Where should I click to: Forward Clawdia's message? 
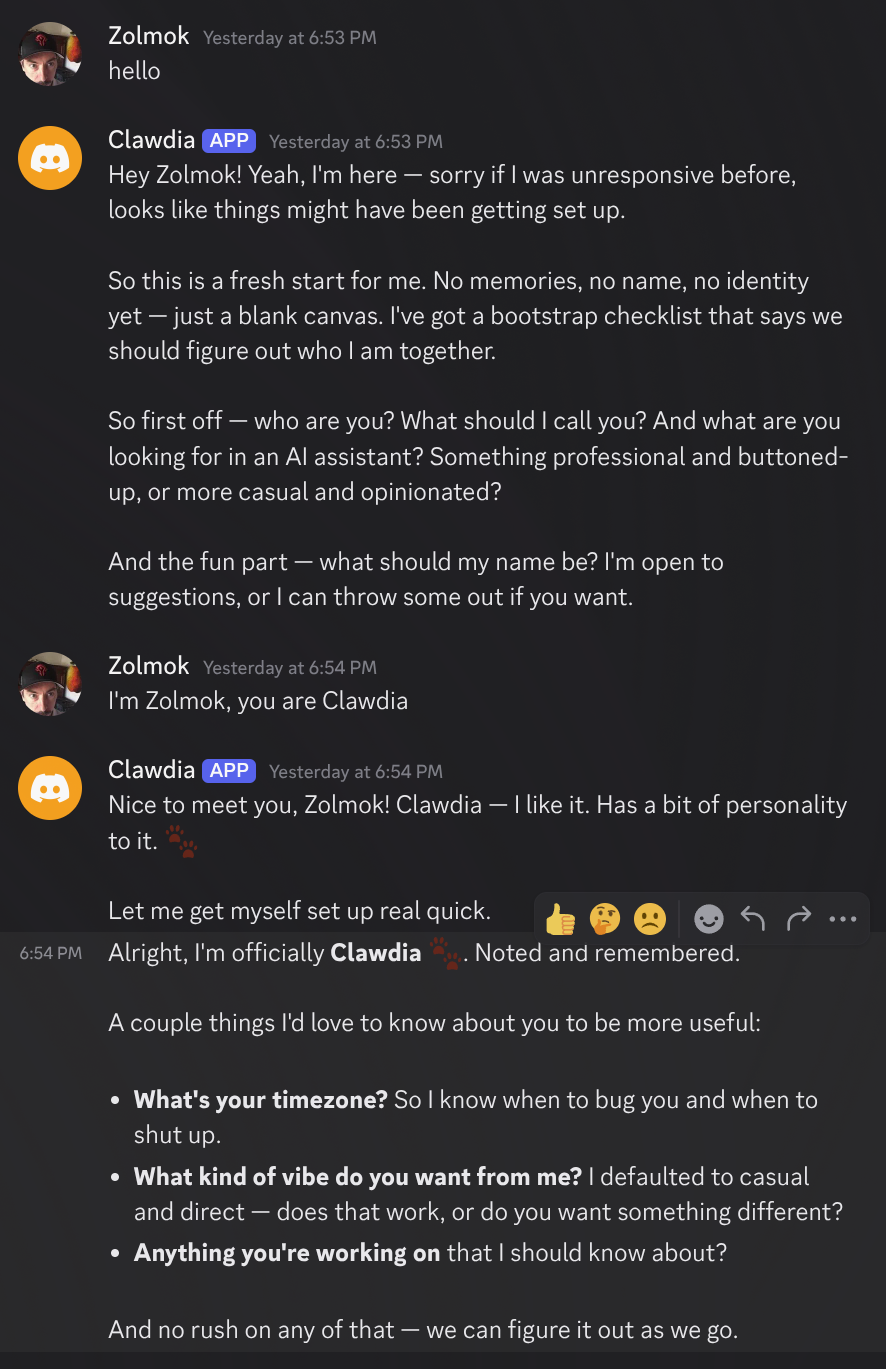point(797,918)
